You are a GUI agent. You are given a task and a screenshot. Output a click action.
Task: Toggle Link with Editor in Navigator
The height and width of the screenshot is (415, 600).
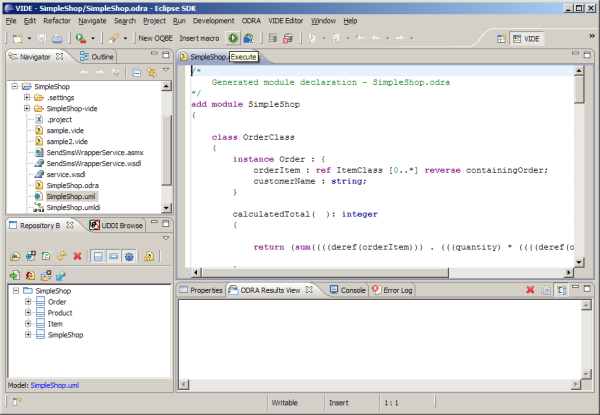coord(152,72)
